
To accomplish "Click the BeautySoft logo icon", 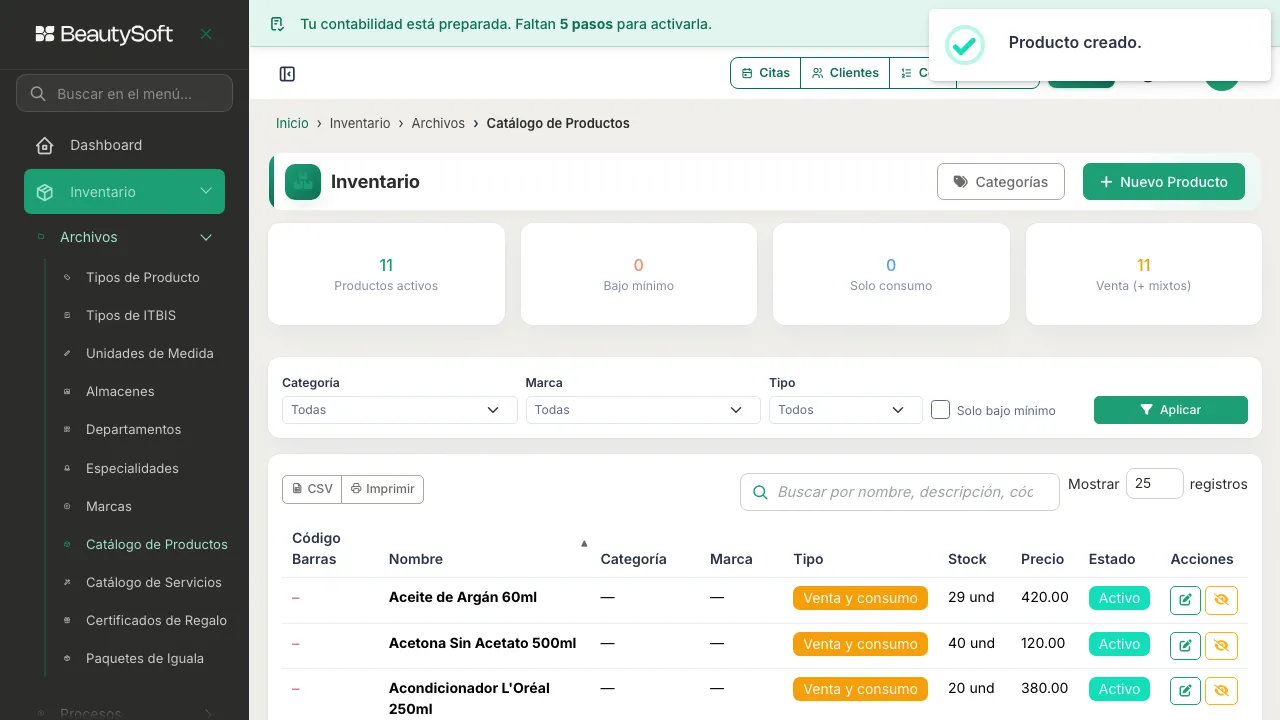I will pos(45,34).
